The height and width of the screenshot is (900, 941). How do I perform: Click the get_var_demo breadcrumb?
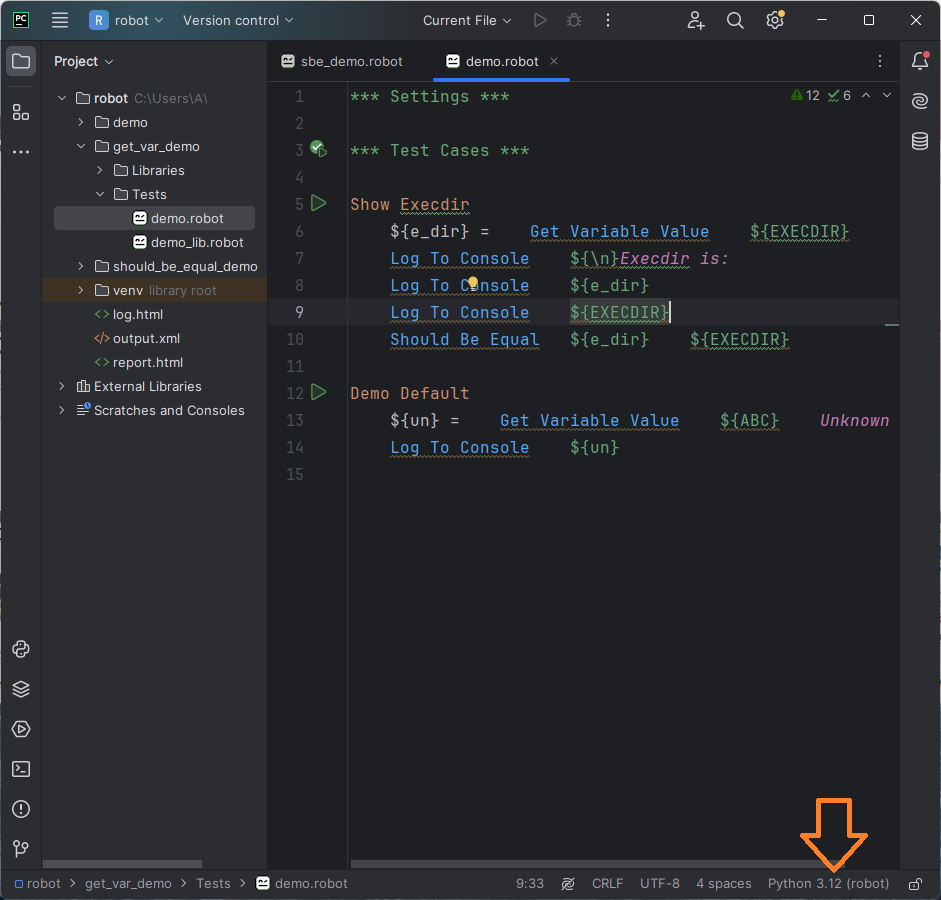point(128,884)
